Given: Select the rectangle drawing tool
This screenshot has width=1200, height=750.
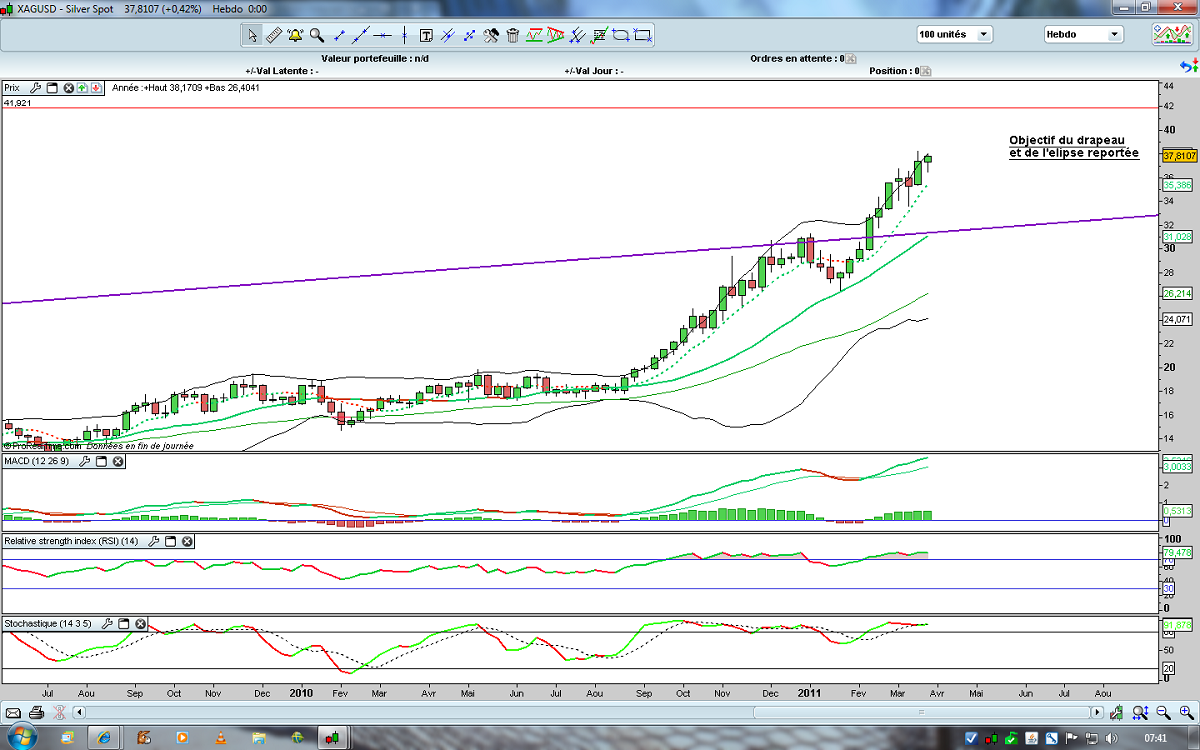Looking at the screenshot, I should (643, 35).
